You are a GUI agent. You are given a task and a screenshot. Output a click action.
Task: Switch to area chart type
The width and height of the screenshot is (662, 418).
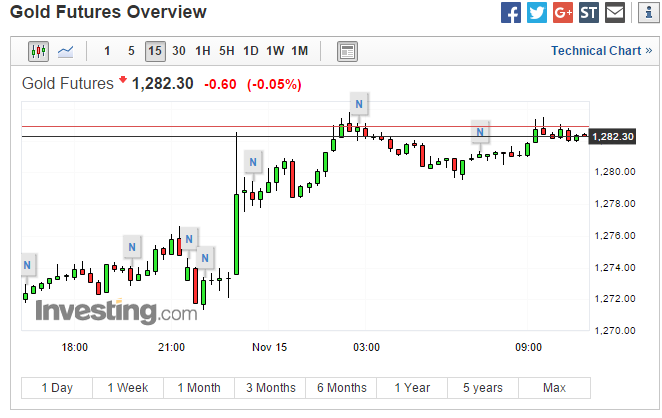click(66, 51)
